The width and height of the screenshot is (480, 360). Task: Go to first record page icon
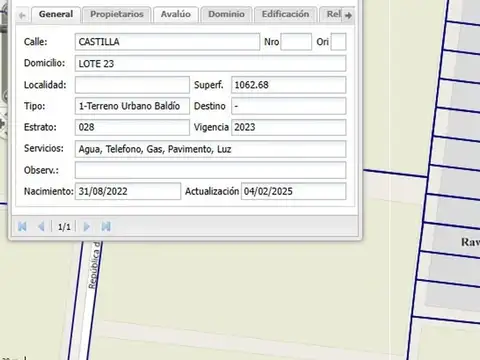[22, 227]
